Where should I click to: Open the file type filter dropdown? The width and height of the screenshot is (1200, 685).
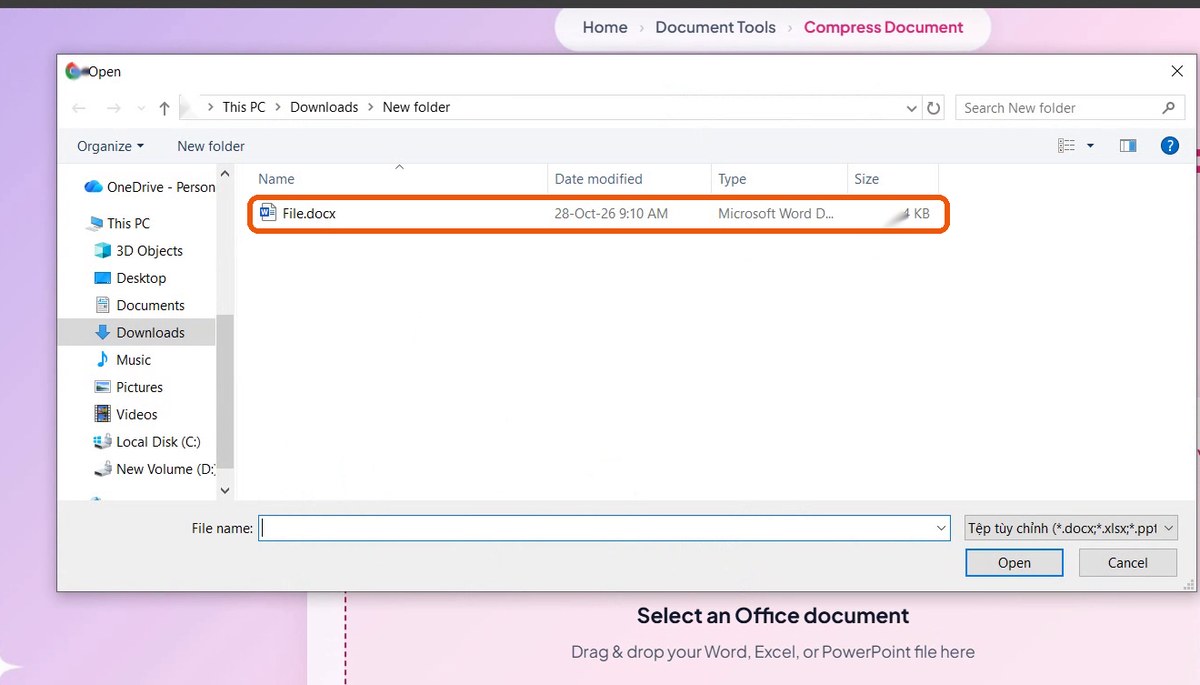(1071, 528)
